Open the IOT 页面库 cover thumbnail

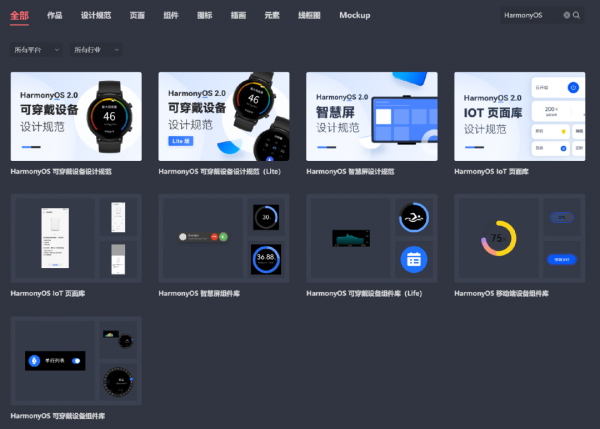pyautogui.click(x=519, y=116)
